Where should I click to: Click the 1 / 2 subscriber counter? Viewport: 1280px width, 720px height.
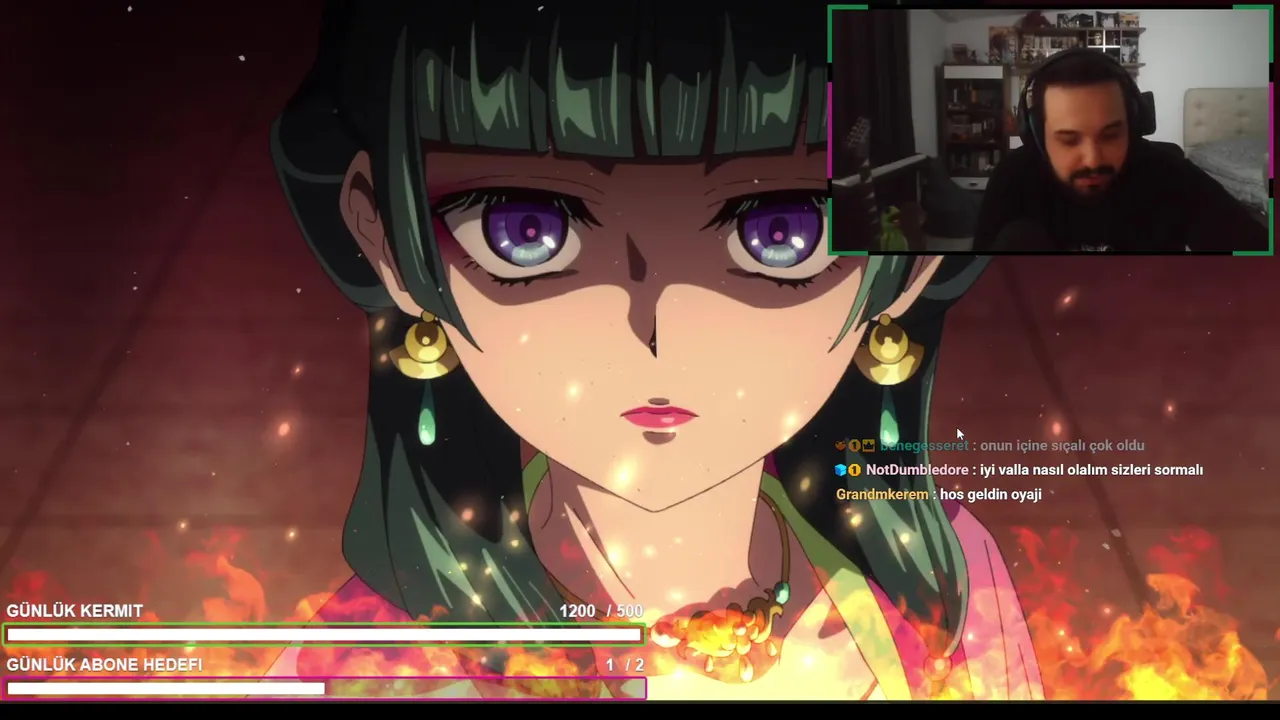625,665
